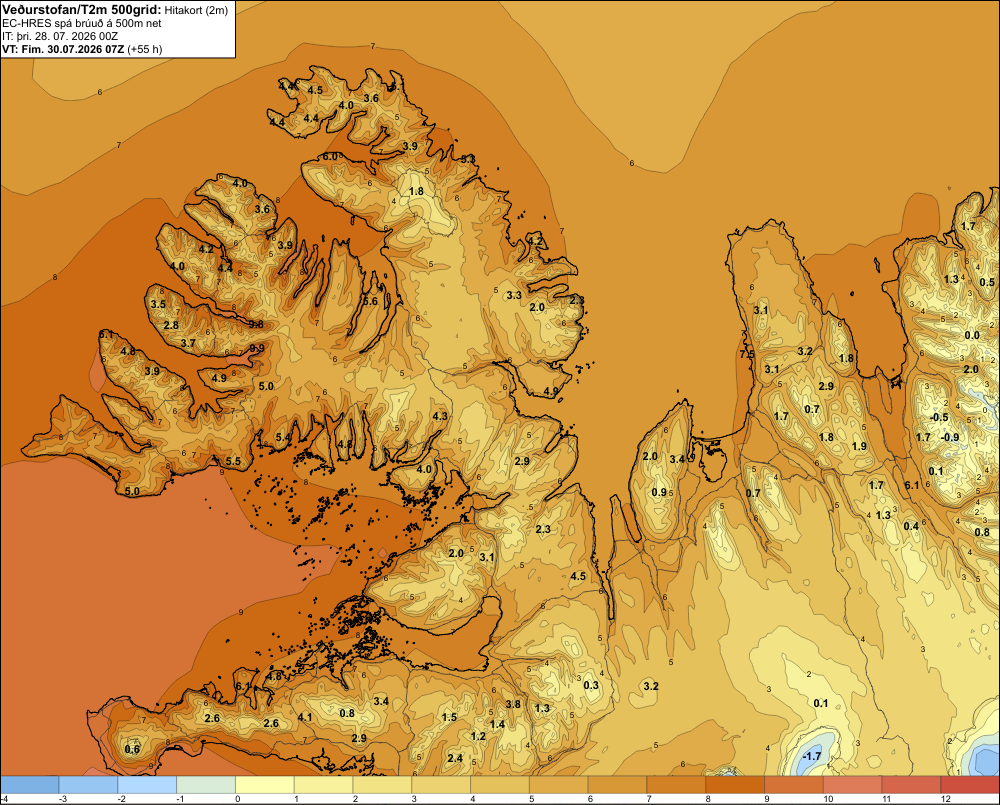
Task: Click the -1.7 temperature label on the glacier
Action: [x=811, y=756]
